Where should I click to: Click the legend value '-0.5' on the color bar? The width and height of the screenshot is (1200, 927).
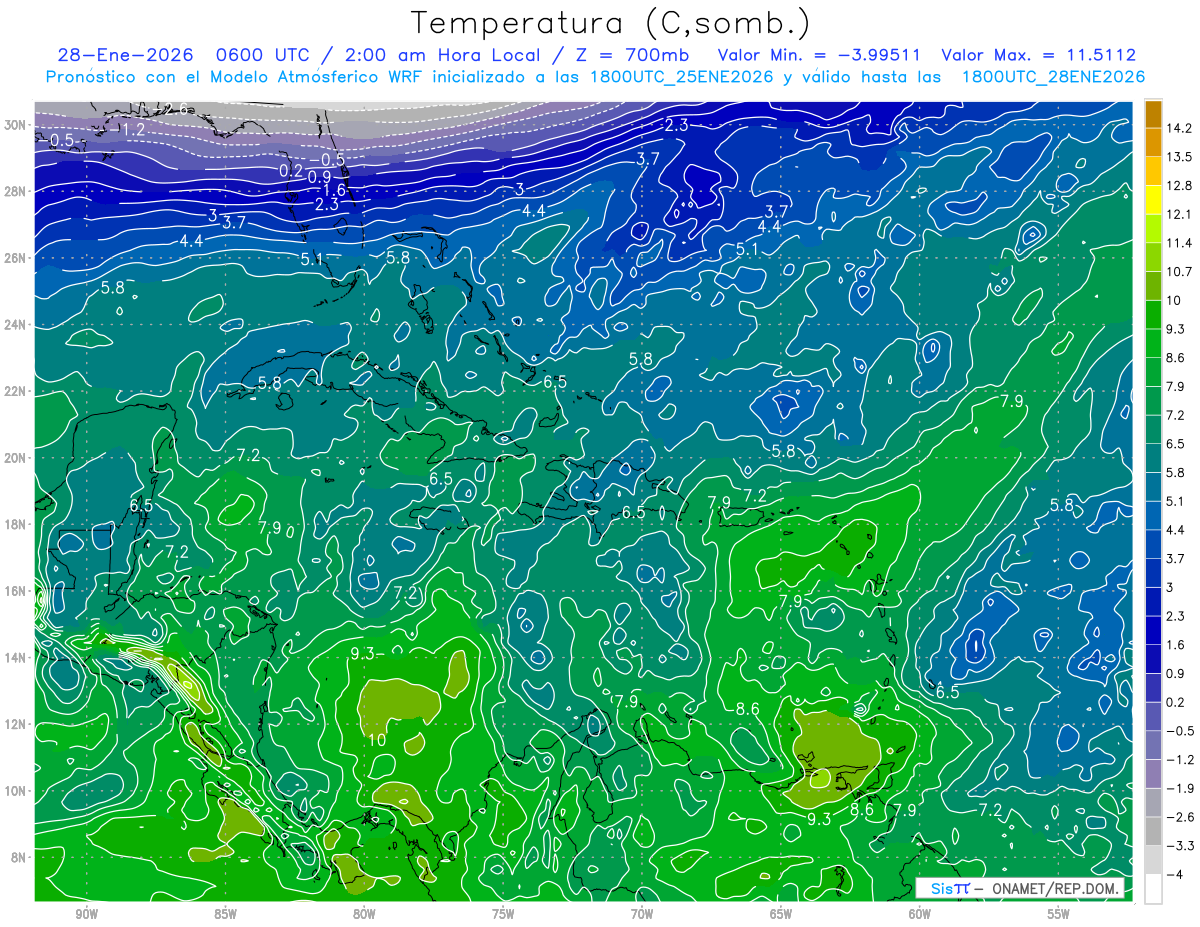tap(1180, 731)
